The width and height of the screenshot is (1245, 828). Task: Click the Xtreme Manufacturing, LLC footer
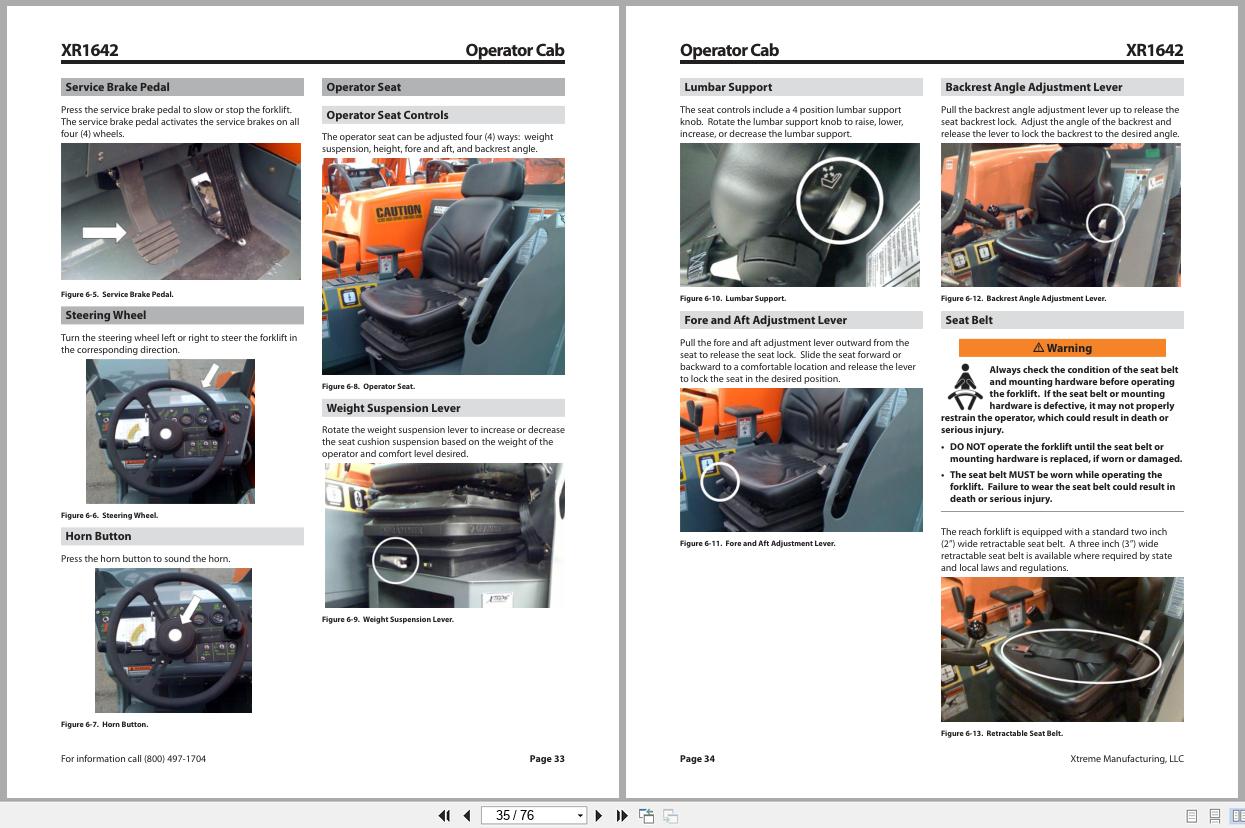pyautogui.click(x=1127, y=759)
